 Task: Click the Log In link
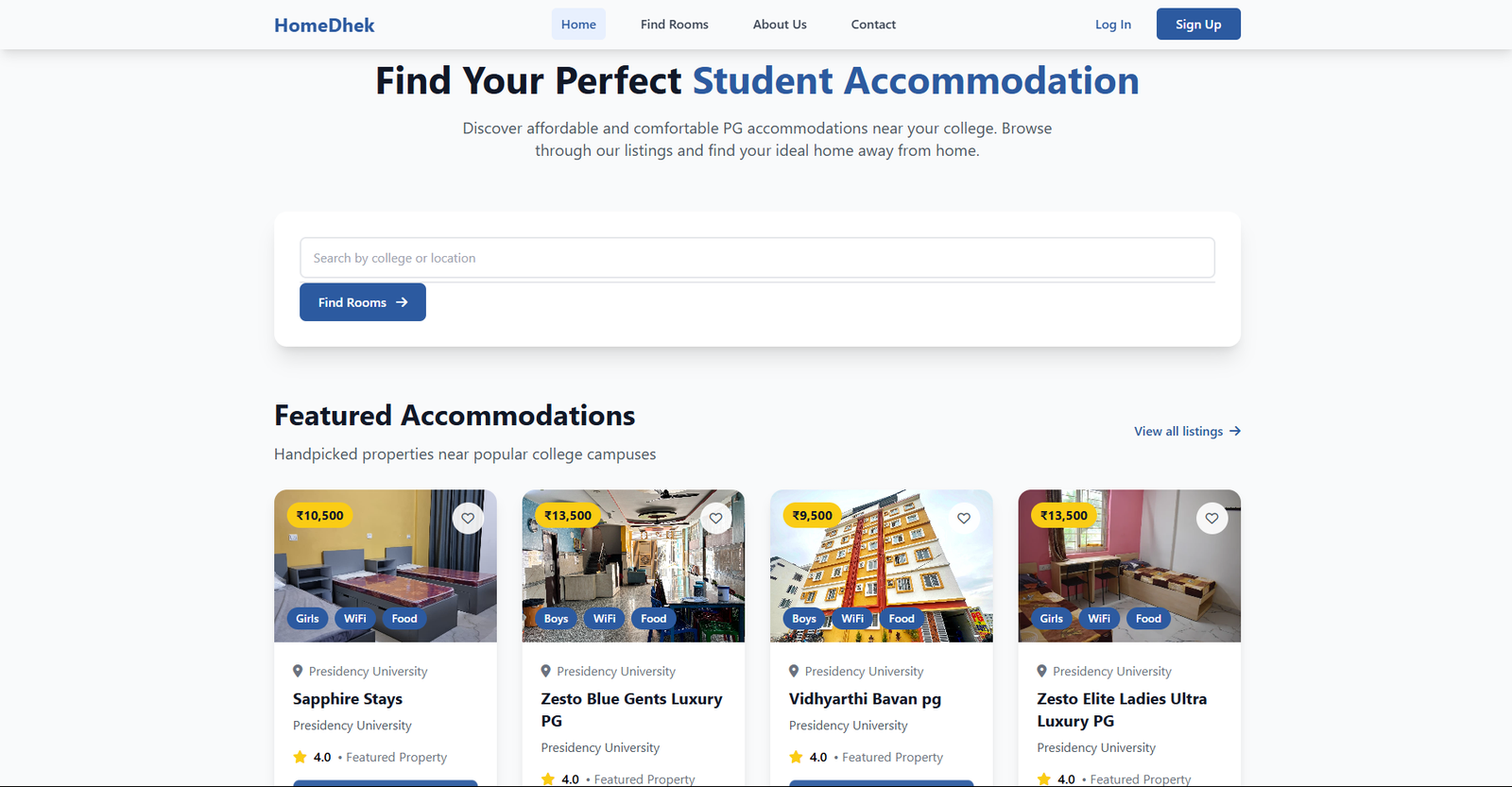(x=1112, y=24)
